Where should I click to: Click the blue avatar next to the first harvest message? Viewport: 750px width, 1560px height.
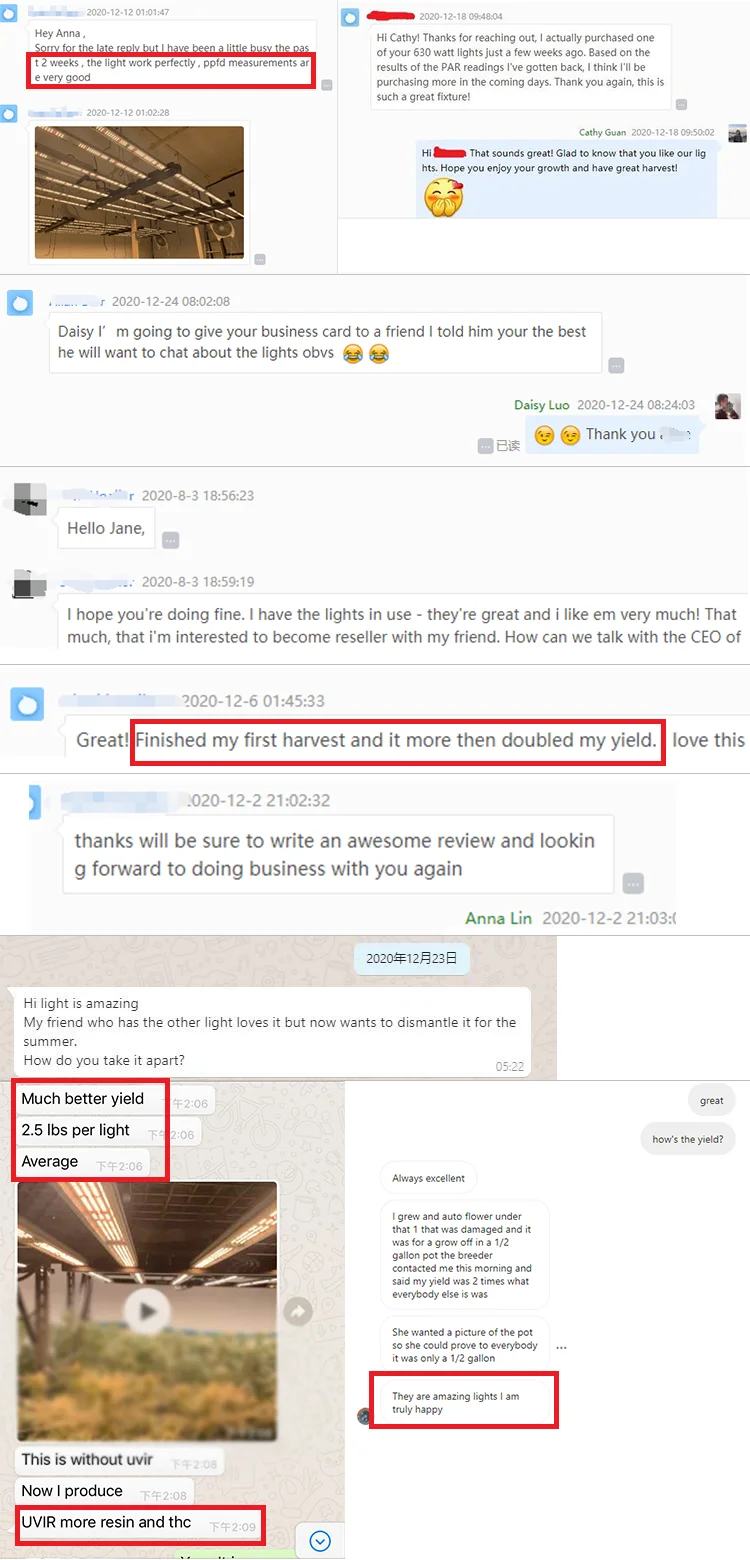27,704
